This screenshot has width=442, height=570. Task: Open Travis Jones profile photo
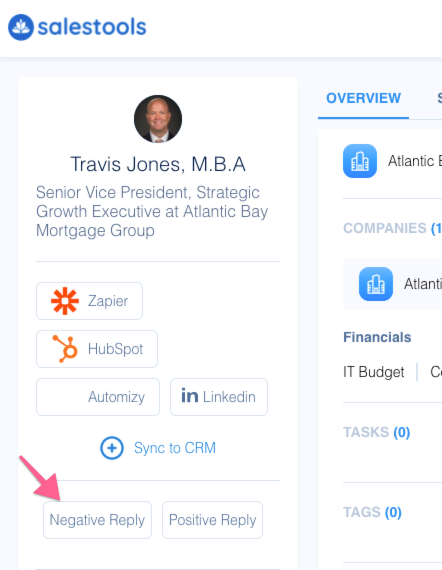point(158,119)
